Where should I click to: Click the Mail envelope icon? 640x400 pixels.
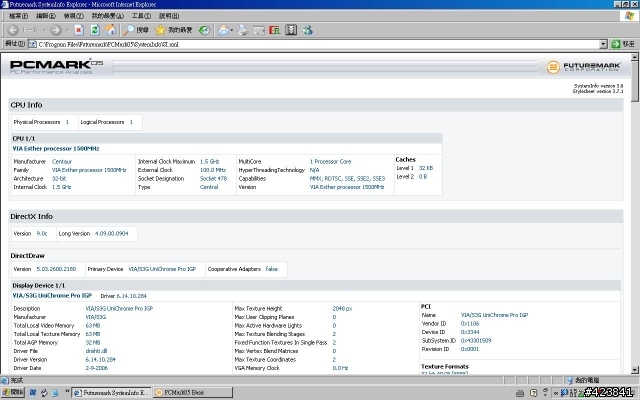coord(223,30)
